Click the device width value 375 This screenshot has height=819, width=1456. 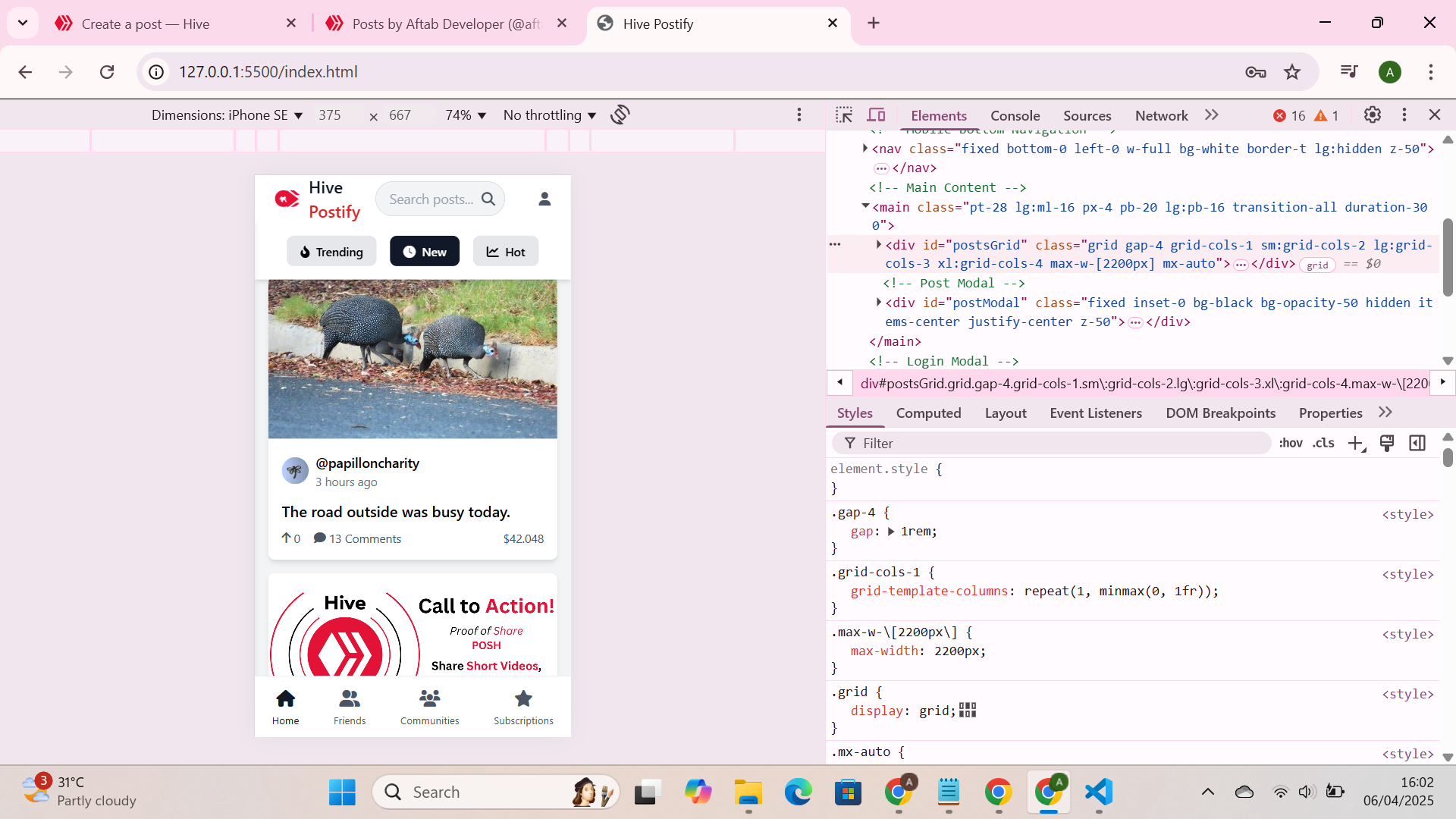click(330, 115)
